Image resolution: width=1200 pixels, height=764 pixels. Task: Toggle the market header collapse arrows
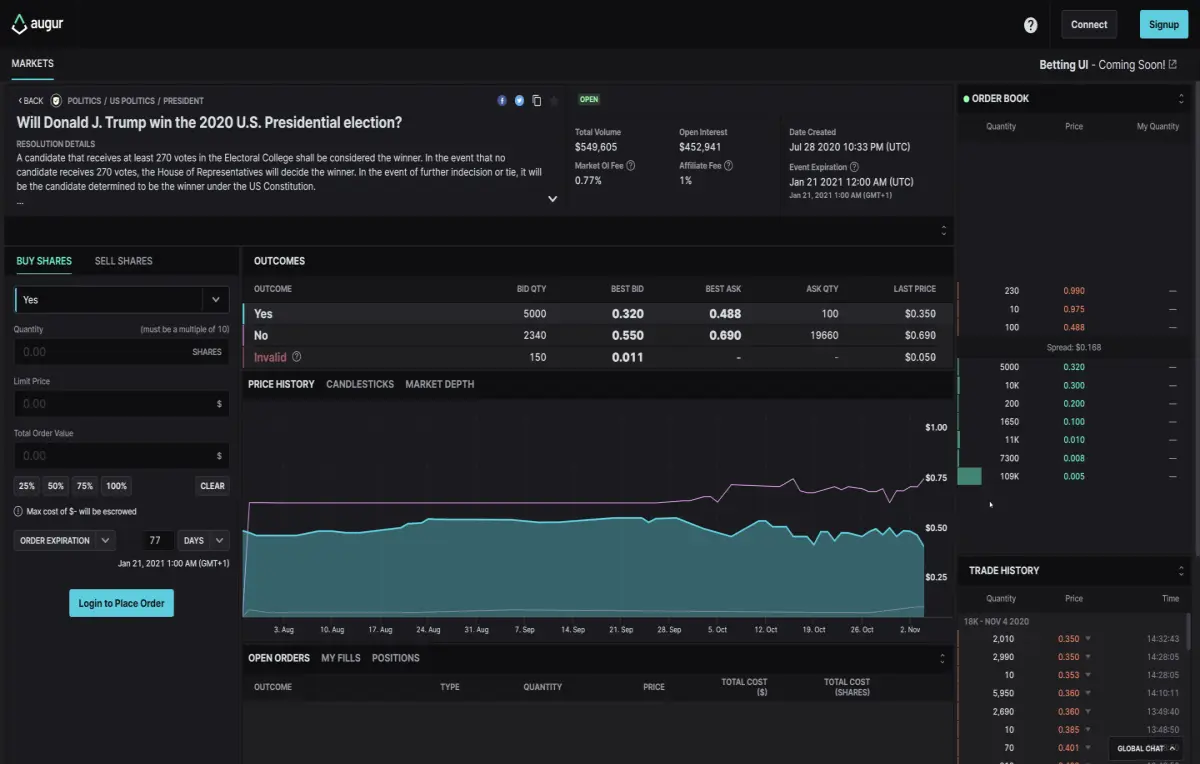click(x=944, y=231)
